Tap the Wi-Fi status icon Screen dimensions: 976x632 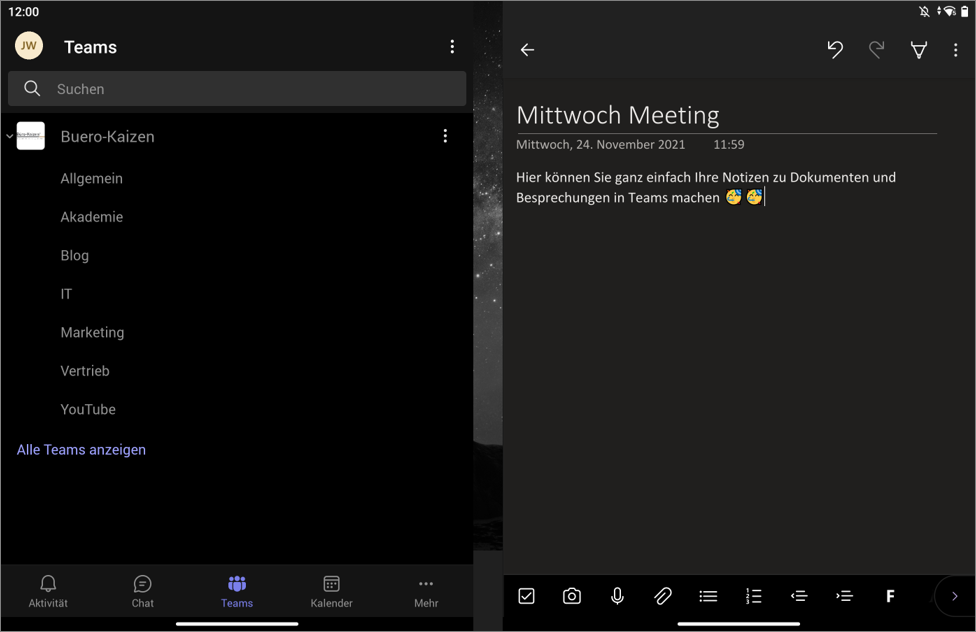click(949, 11)
